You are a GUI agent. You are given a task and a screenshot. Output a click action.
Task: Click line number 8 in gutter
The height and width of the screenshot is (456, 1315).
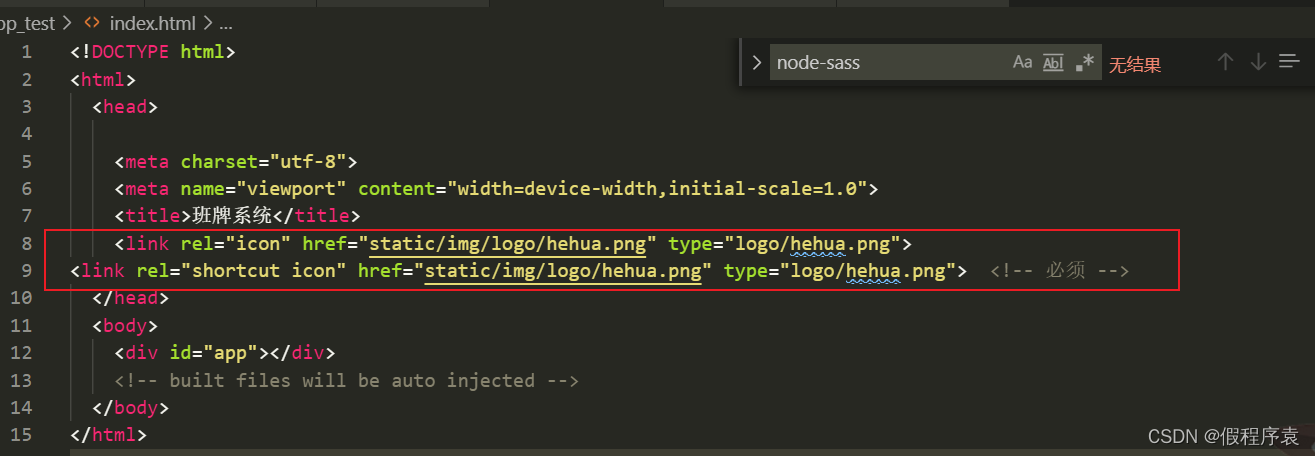(x=26, y=243)
